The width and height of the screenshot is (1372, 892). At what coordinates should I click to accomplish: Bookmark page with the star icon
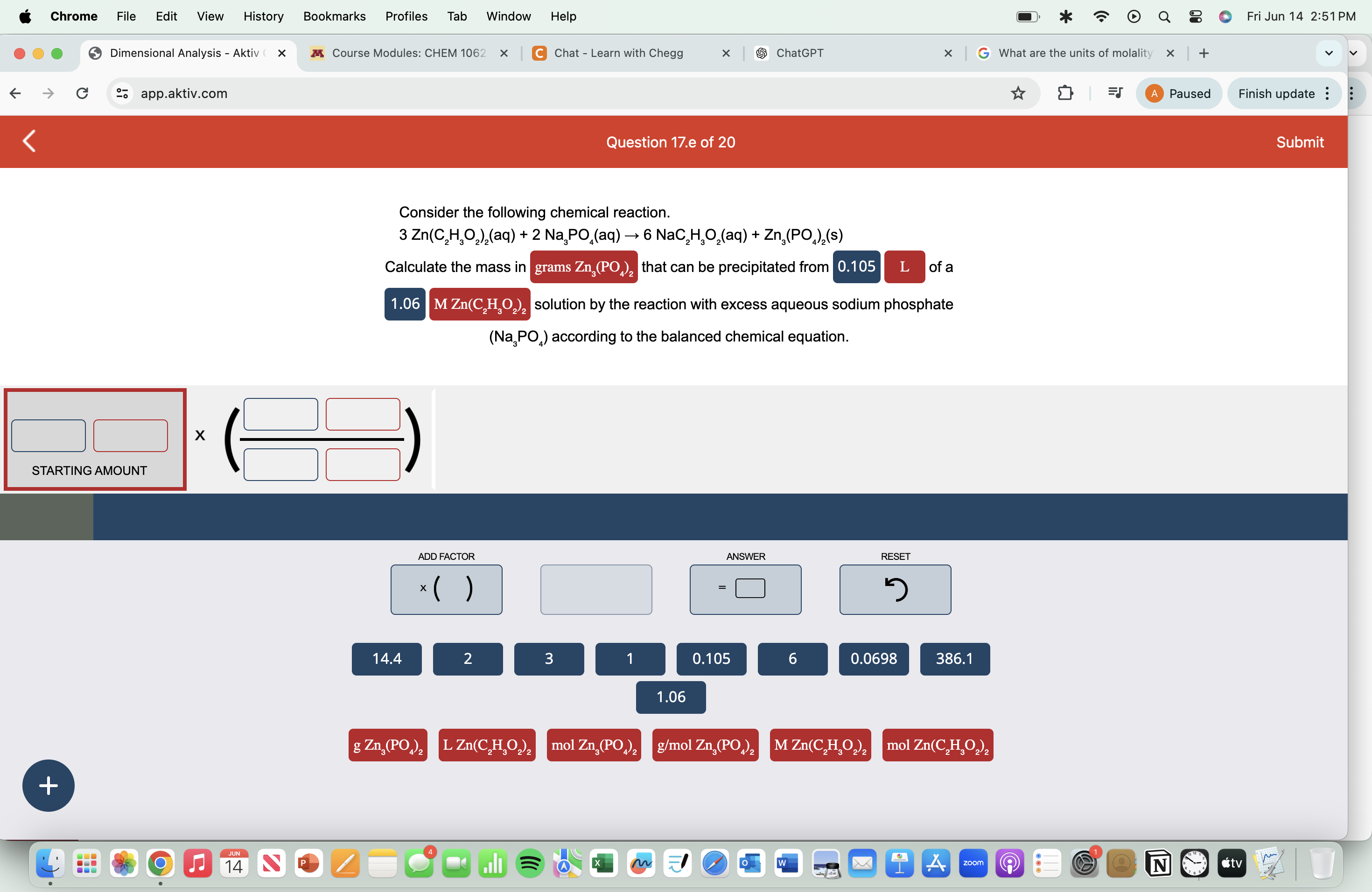pos(1018,93)
